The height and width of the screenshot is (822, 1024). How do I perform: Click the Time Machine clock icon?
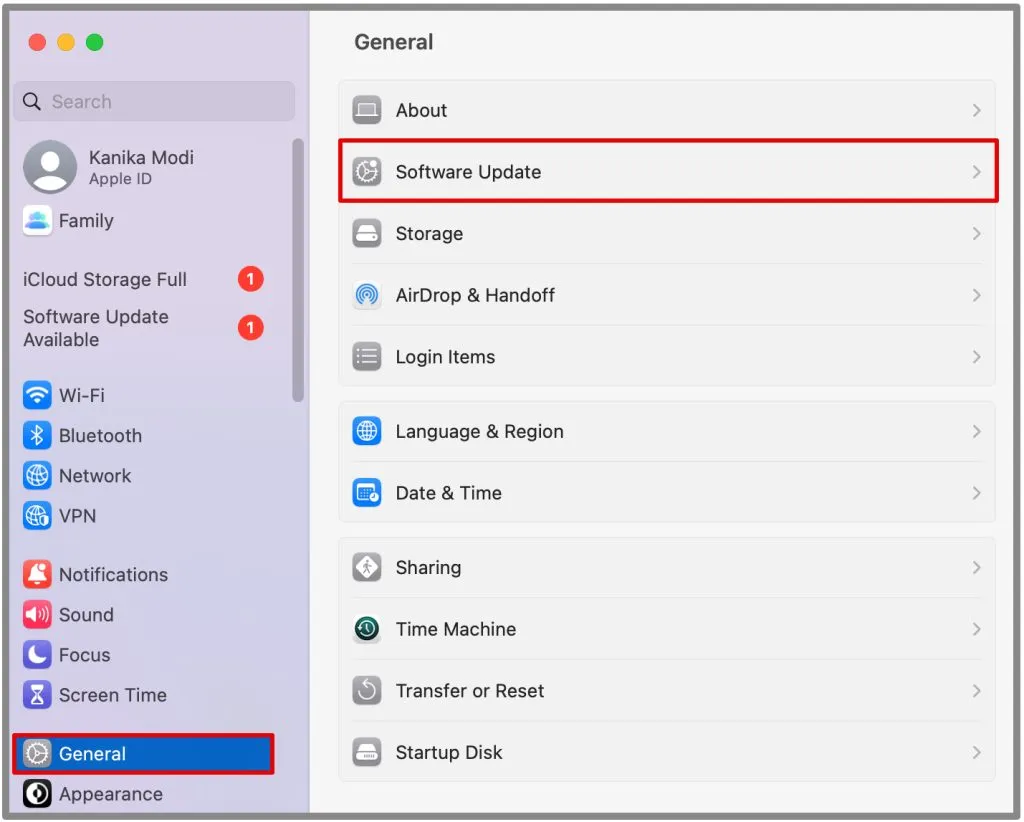point(367,629)
